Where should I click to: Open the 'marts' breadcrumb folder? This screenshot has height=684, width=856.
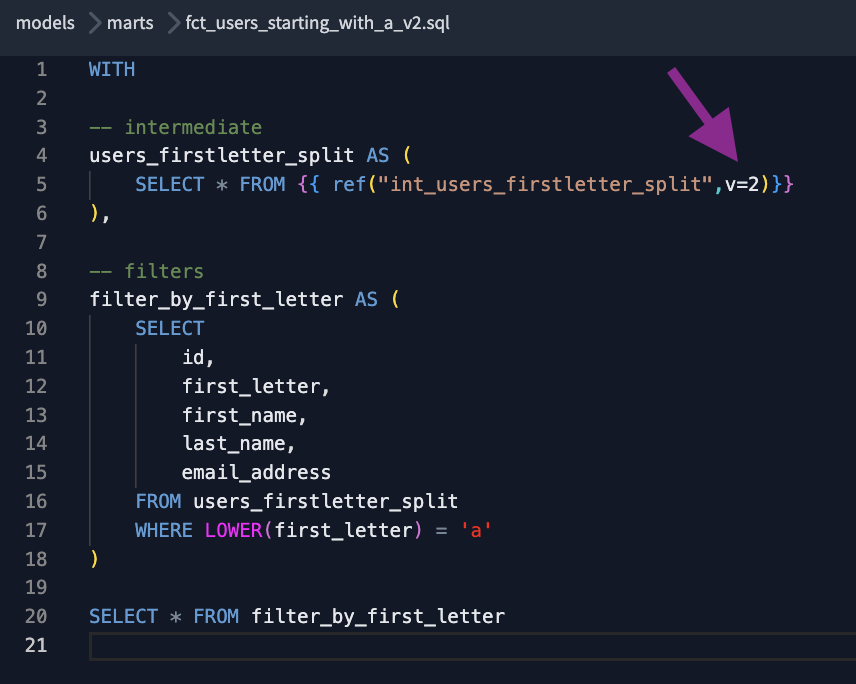coord(130,23)
